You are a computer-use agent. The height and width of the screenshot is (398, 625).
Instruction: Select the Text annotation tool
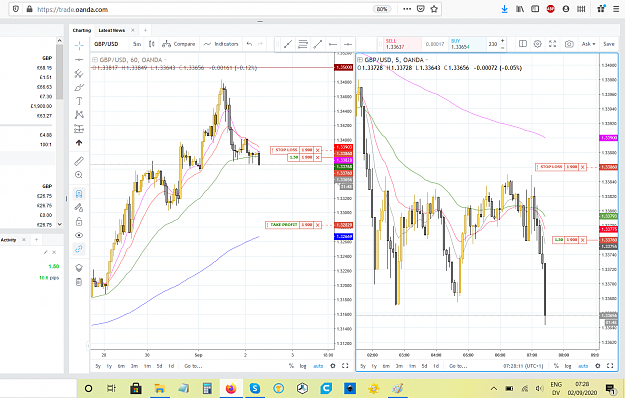coord(79,101)
